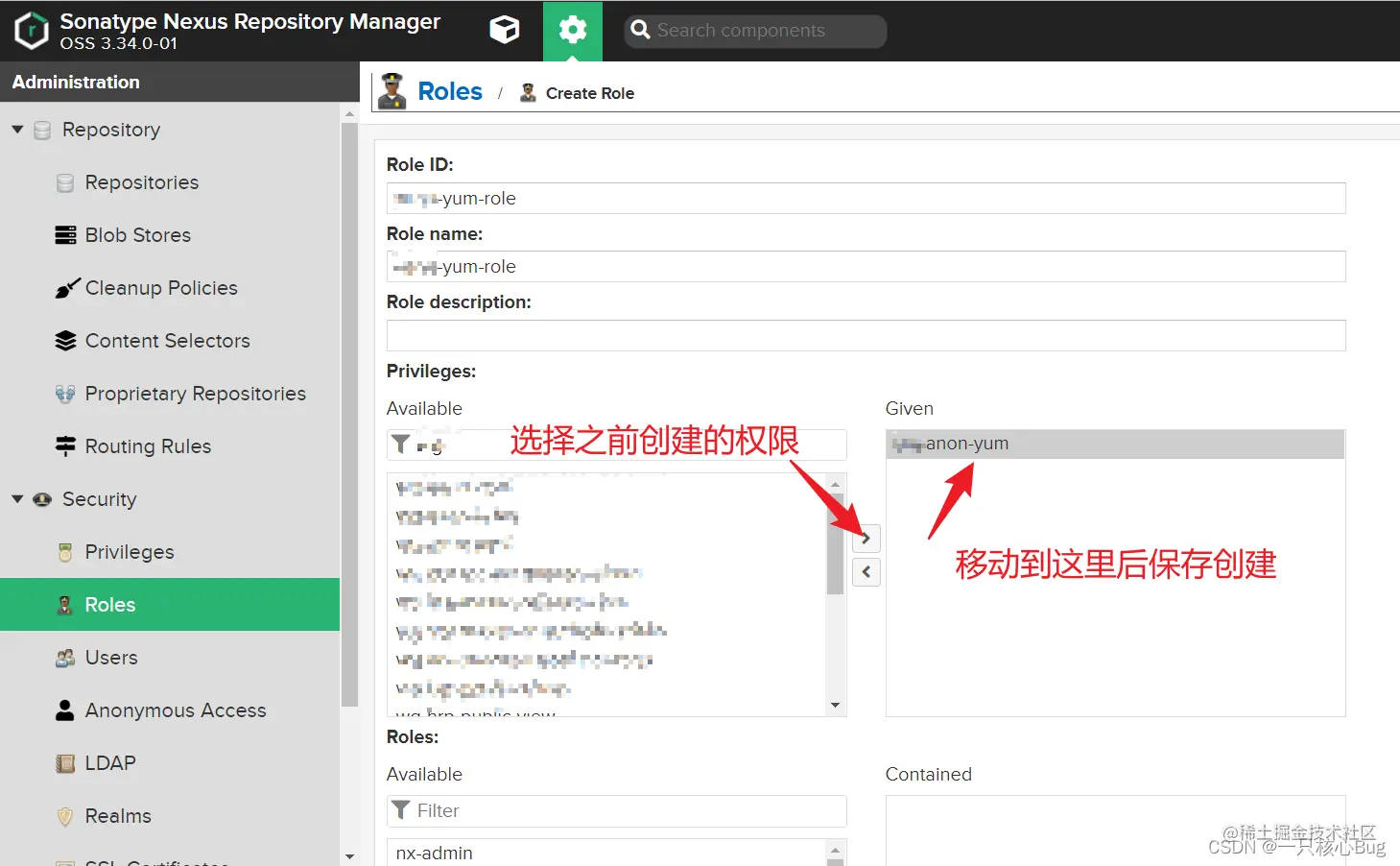Click the search magnifier icon
Screen dimensions: 1400x866
tap(641, 31)
